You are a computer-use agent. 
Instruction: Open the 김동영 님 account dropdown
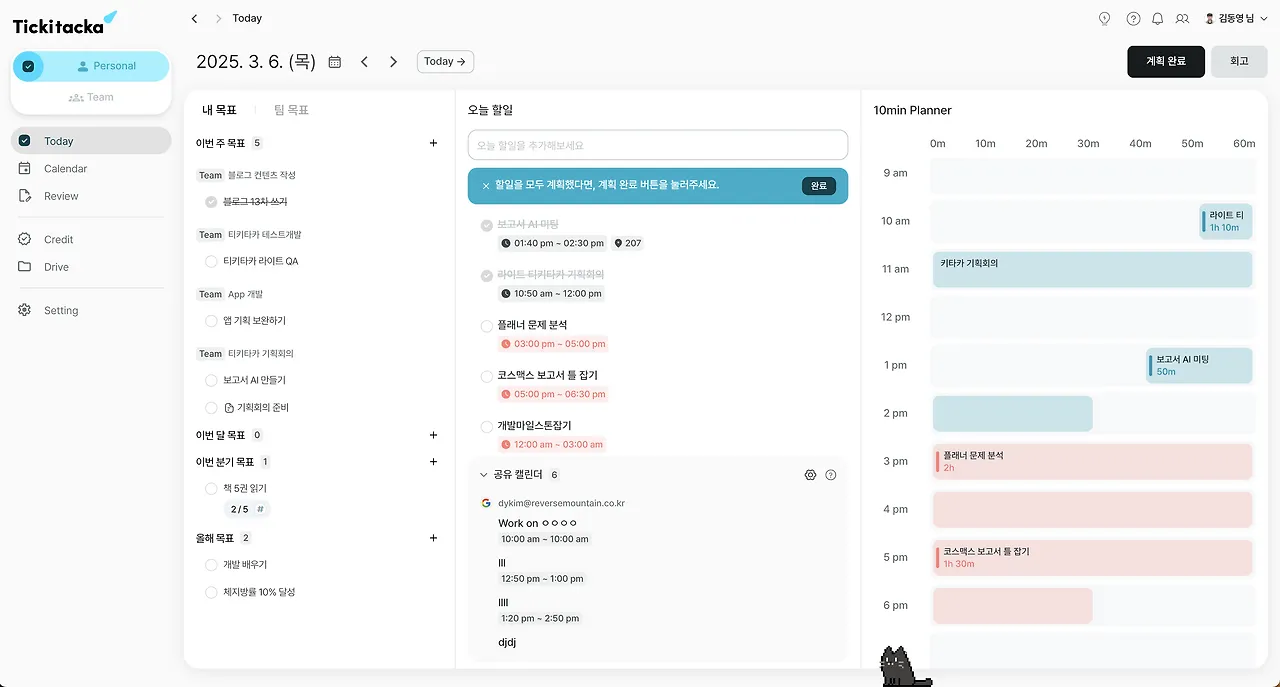(x=1236, y=18)
